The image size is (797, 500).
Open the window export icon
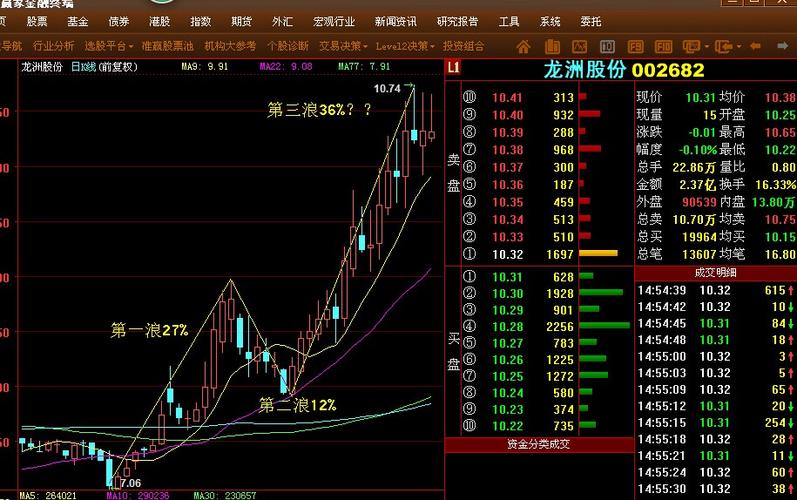tap(724, 47)
